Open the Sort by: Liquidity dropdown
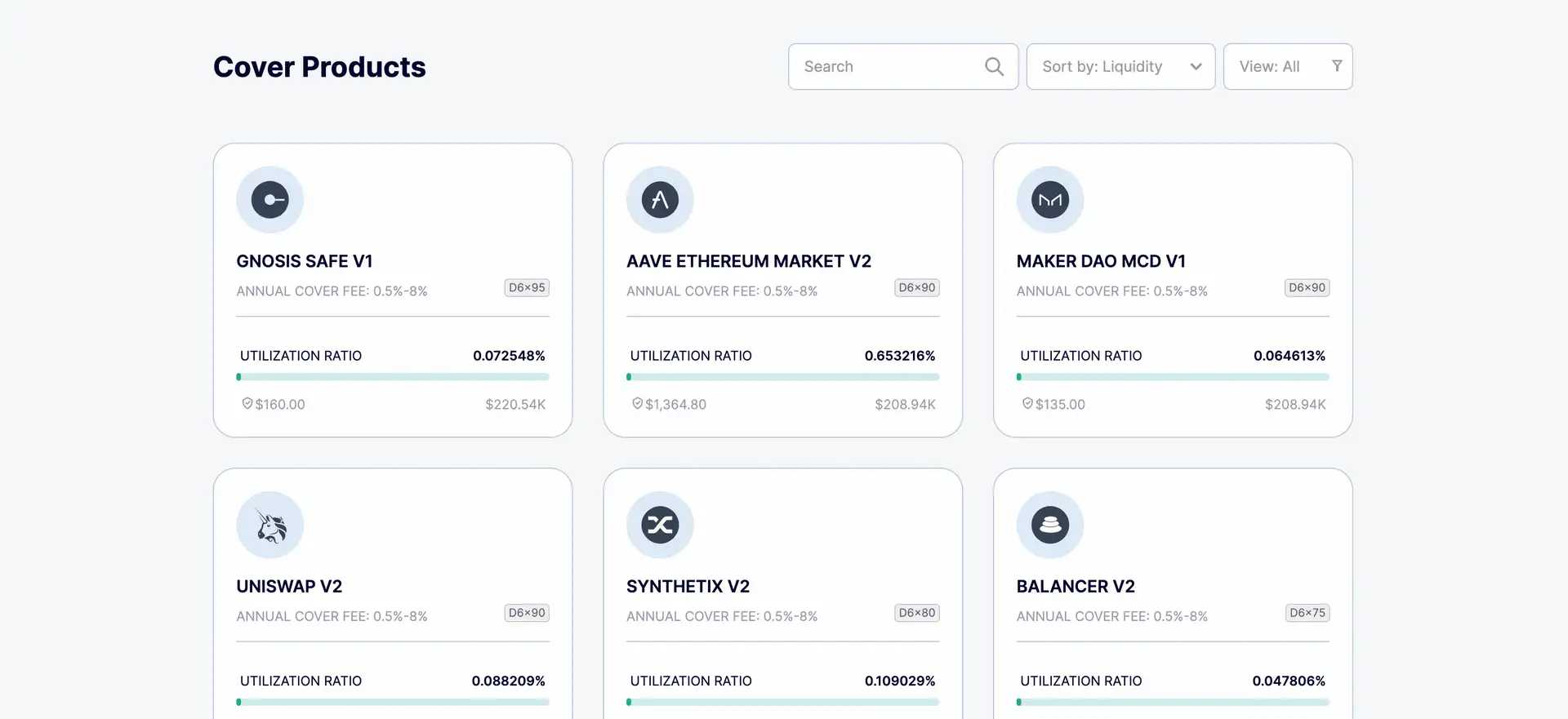This screenshot has height=719, width=1568. (1120, 67)
